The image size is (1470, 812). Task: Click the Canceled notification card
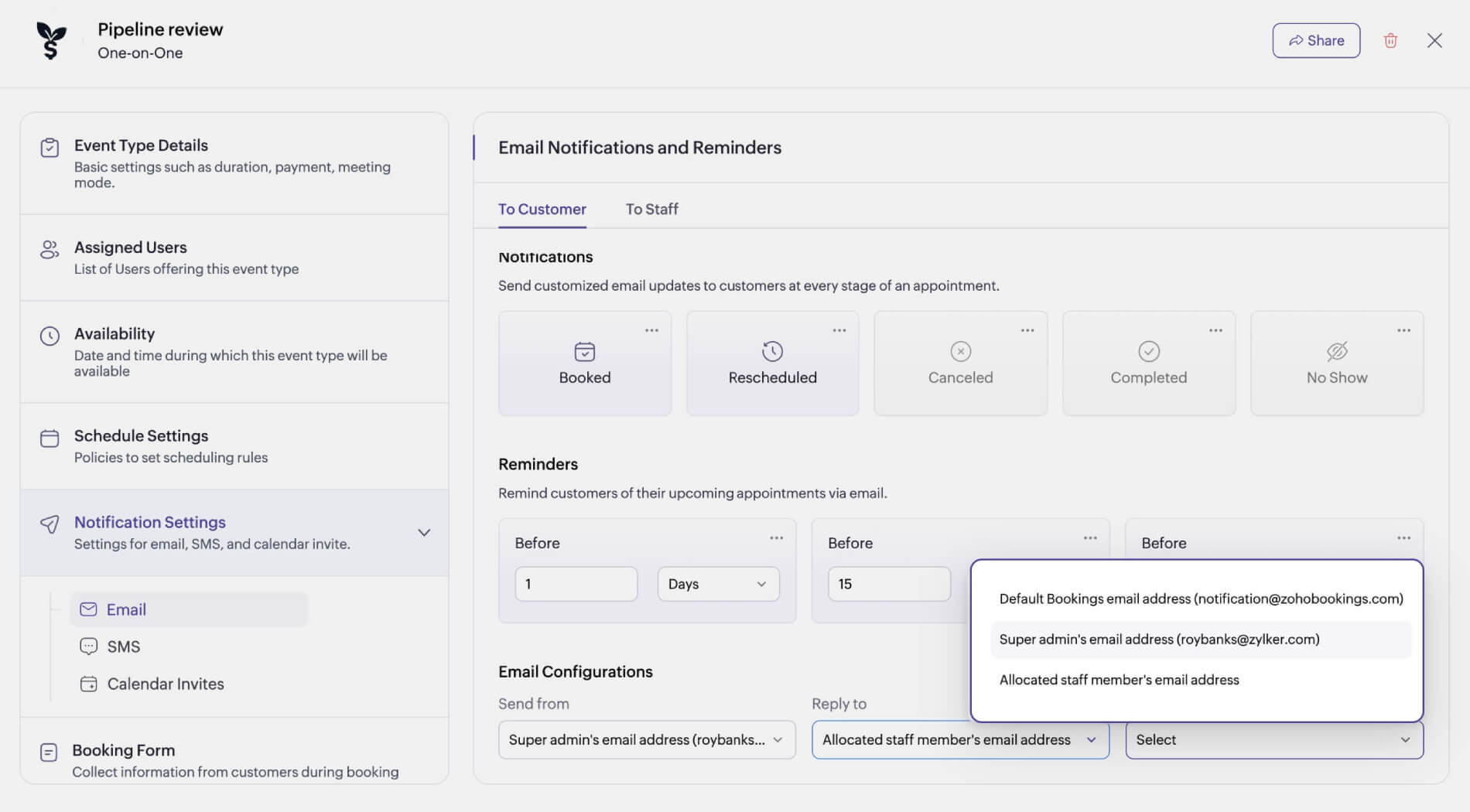pyautogui.click(x=960, y=364)
